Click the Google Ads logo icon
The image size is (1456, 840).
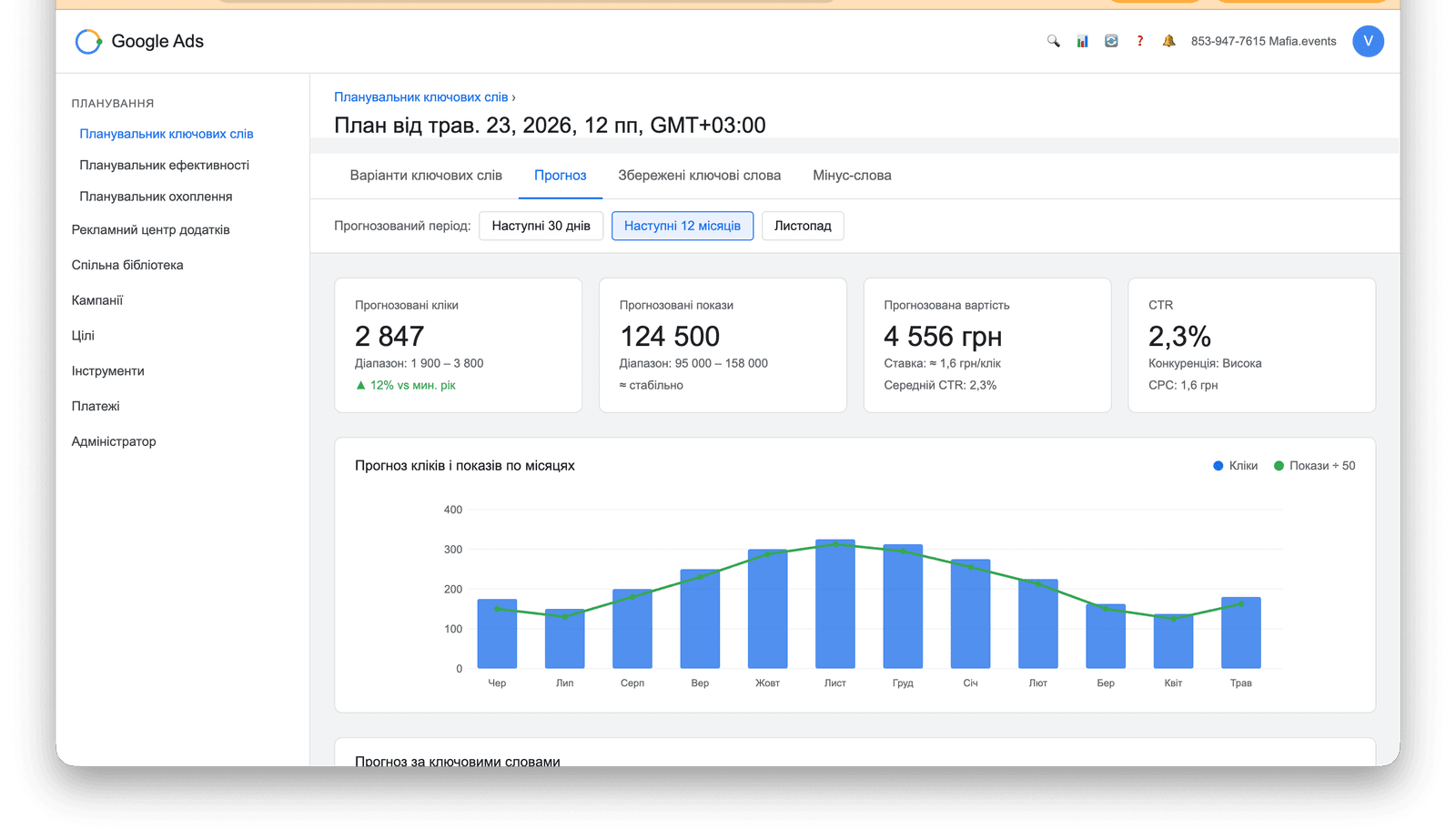pyautogui.click(x=88, y=41)
